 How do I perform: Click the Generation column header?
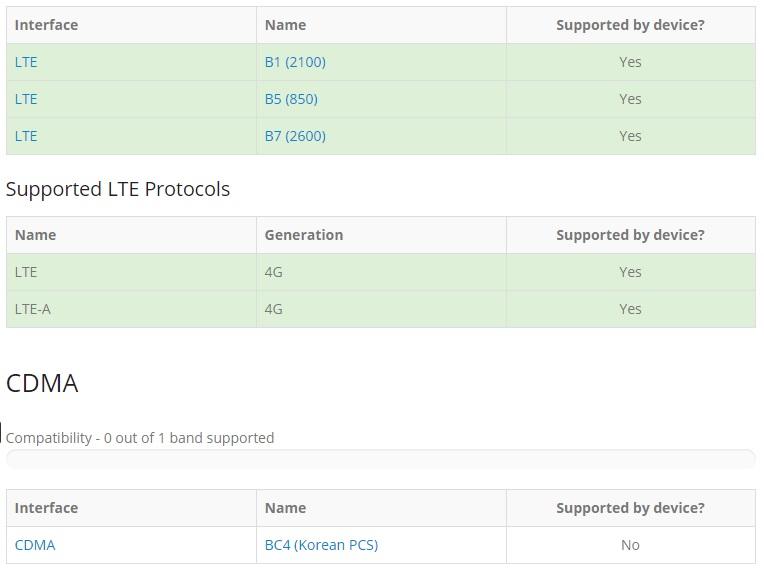(304, 235)
